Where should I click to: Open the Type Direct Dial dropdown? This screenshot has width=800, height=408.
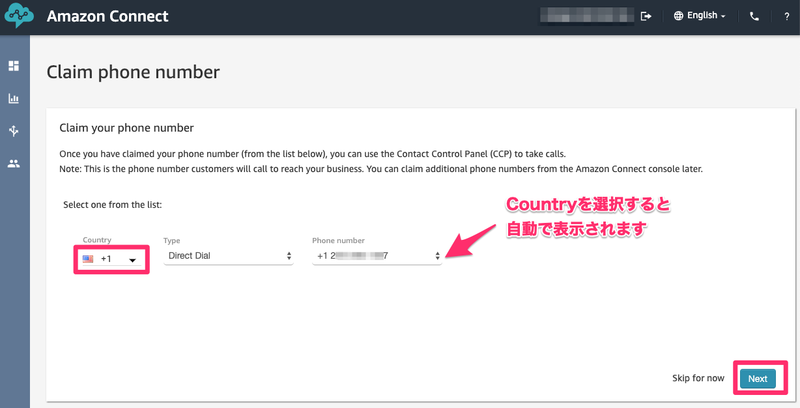click(229, 256)
